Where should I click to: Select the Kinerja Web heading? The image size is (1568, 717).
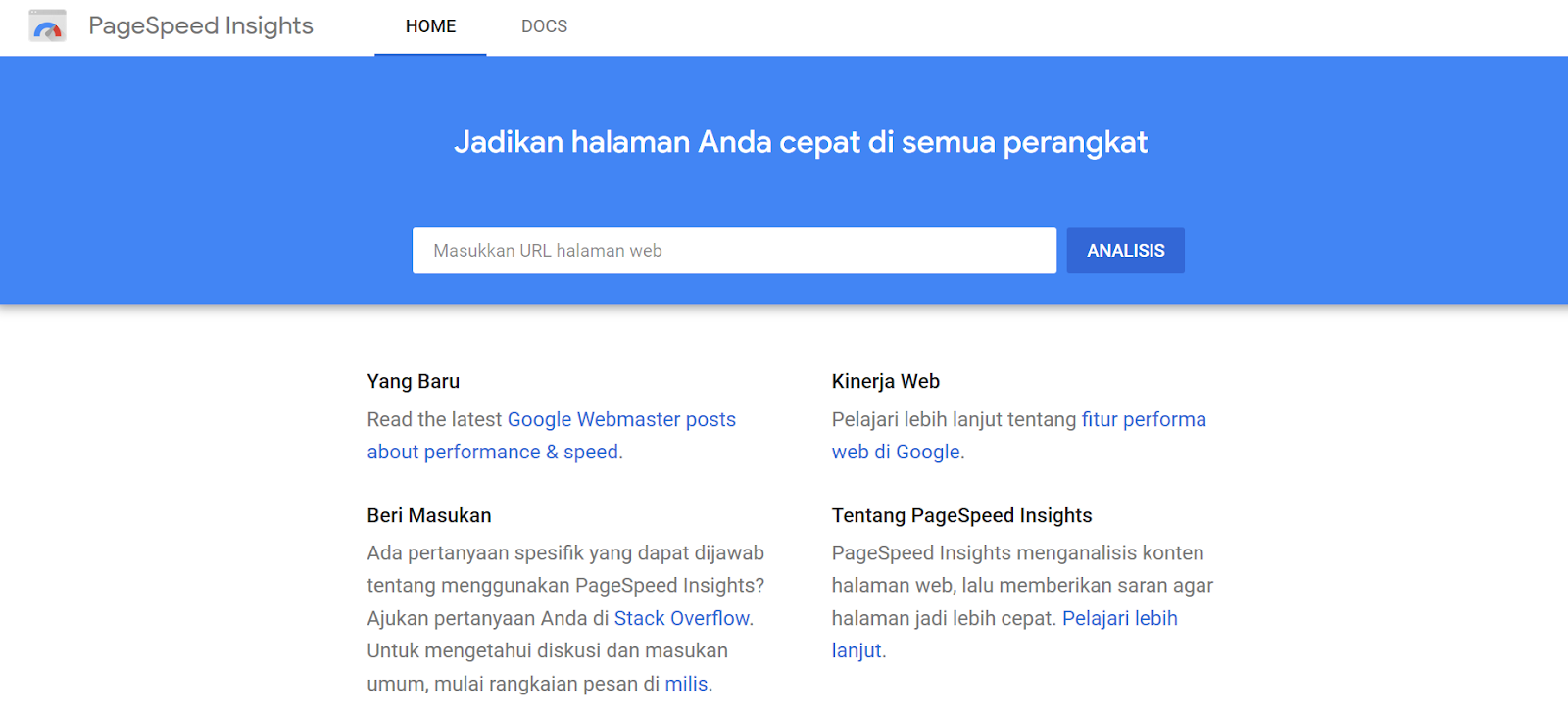pyautogui.click(x=886, y=381)
